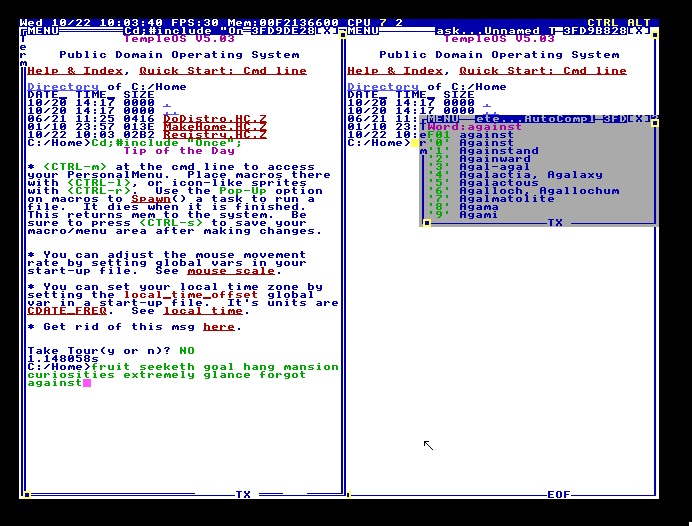
Task: Click the pink cursor after 'against' in left window
Action: point(87,383)
